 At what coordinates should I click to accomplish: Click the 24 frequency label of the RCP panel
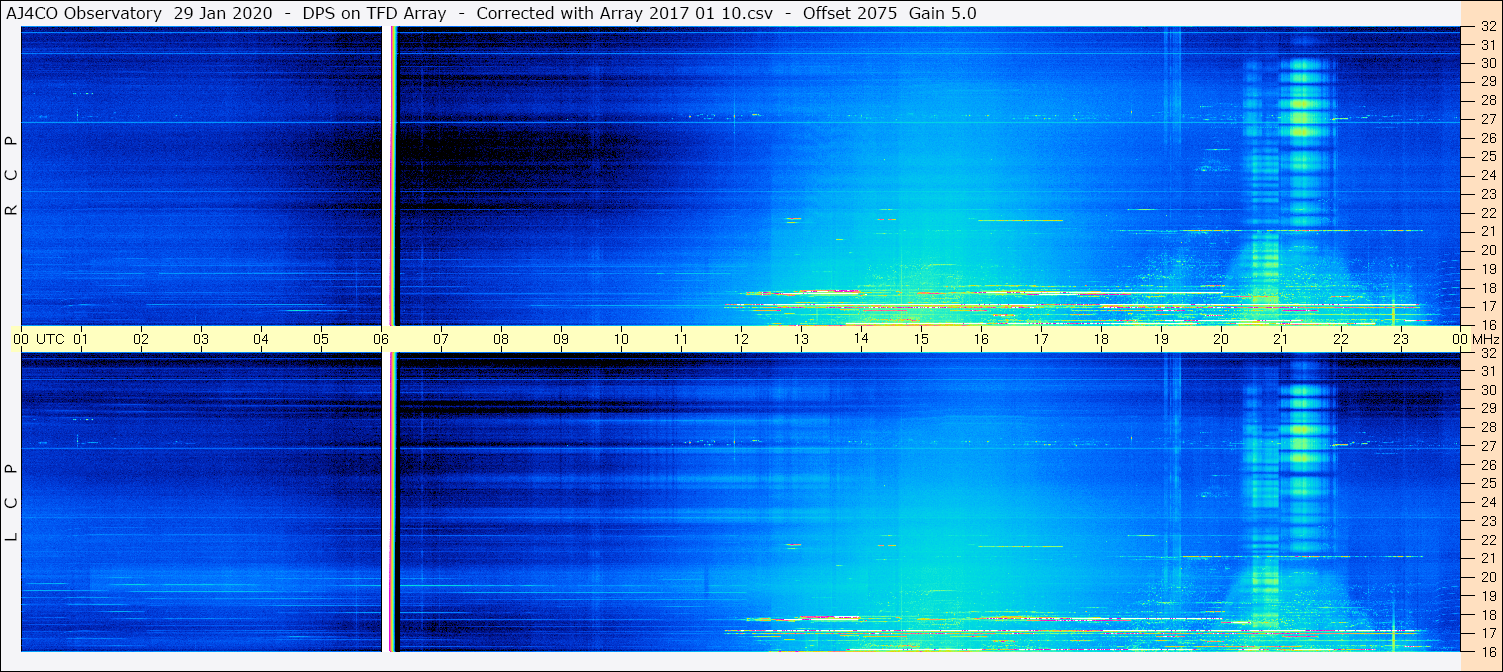(x=1488, y=175)
